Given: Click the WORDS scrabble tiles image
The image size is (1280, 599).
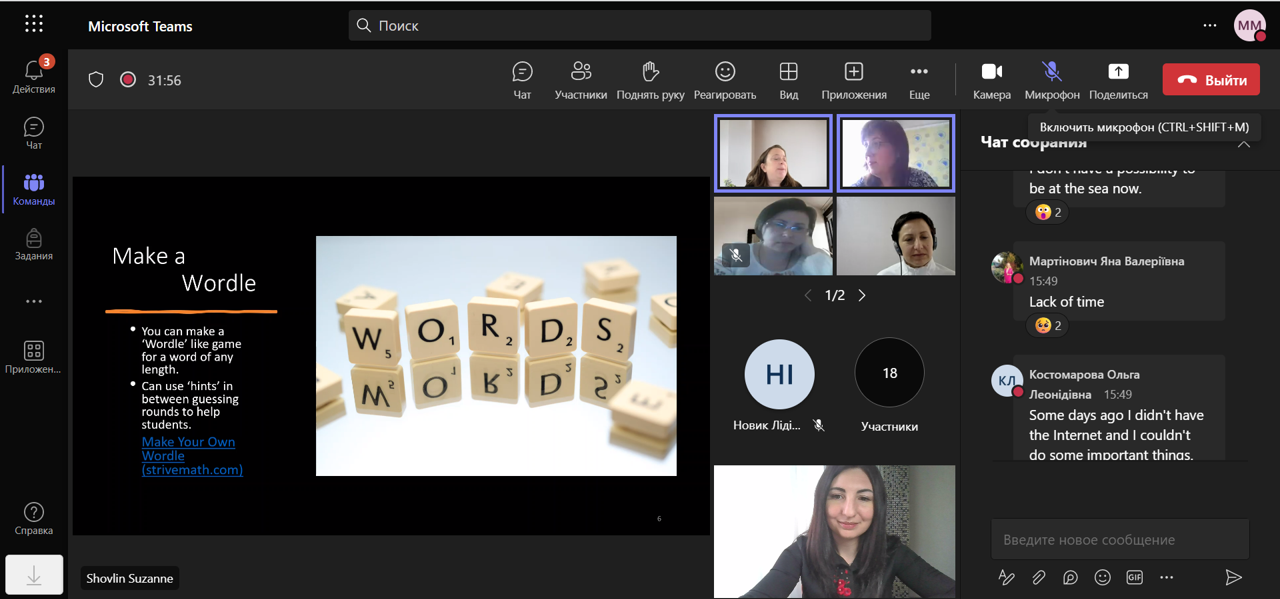Looking at the screenshot, I should pyautogui.click(x=496, y=356).
